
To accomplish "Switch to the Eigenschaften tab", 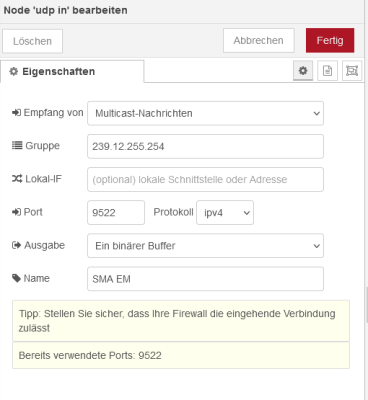I will tap(72, 71).
